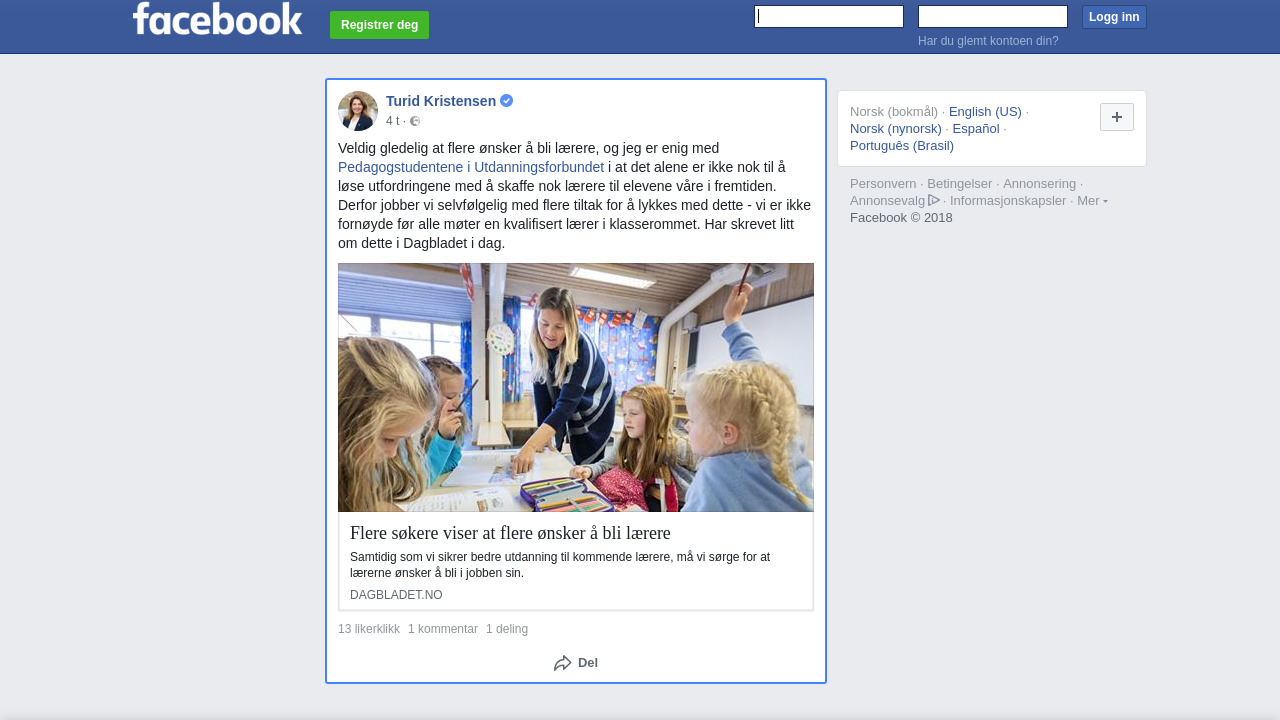
Task: Click the Facebook logo
Action: click(x=217, y=18)
